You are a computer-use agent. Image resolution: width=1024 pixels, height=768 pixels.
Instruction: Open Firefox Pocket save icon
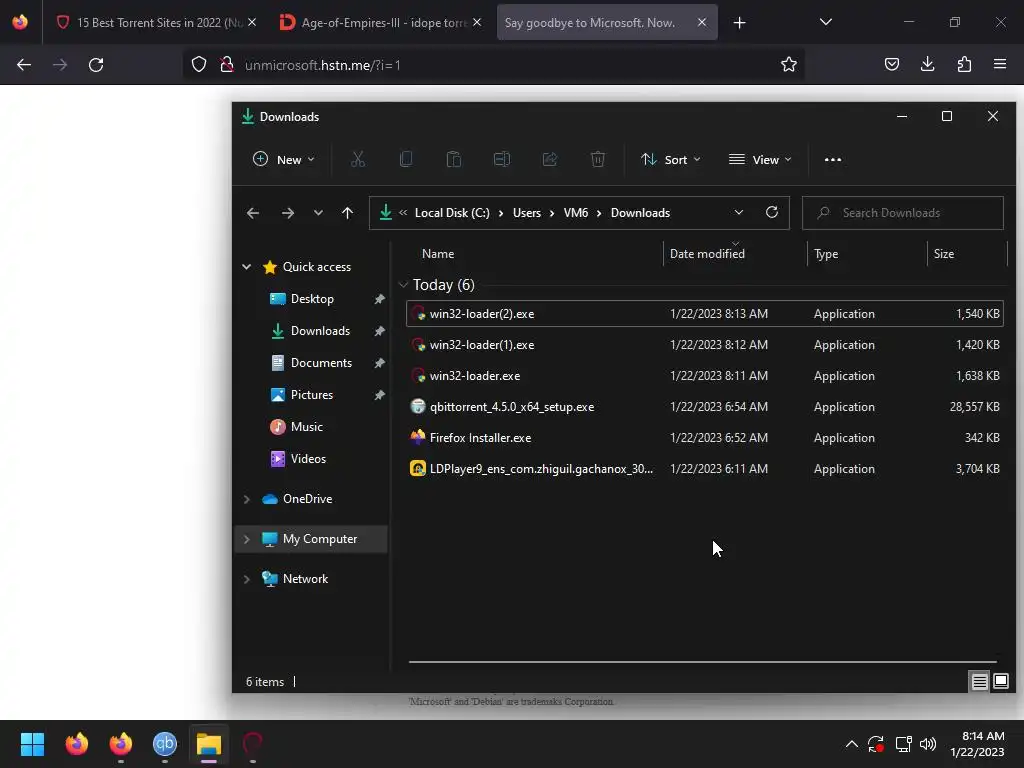891,64
